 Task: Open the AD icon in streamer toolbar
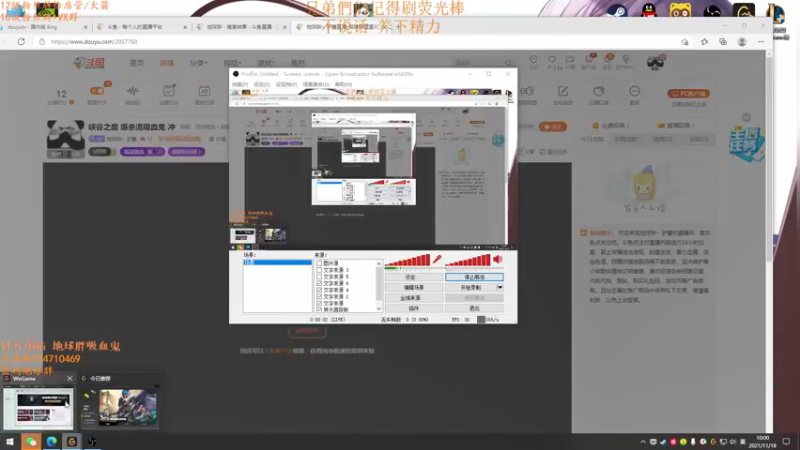tap(204, 91)
